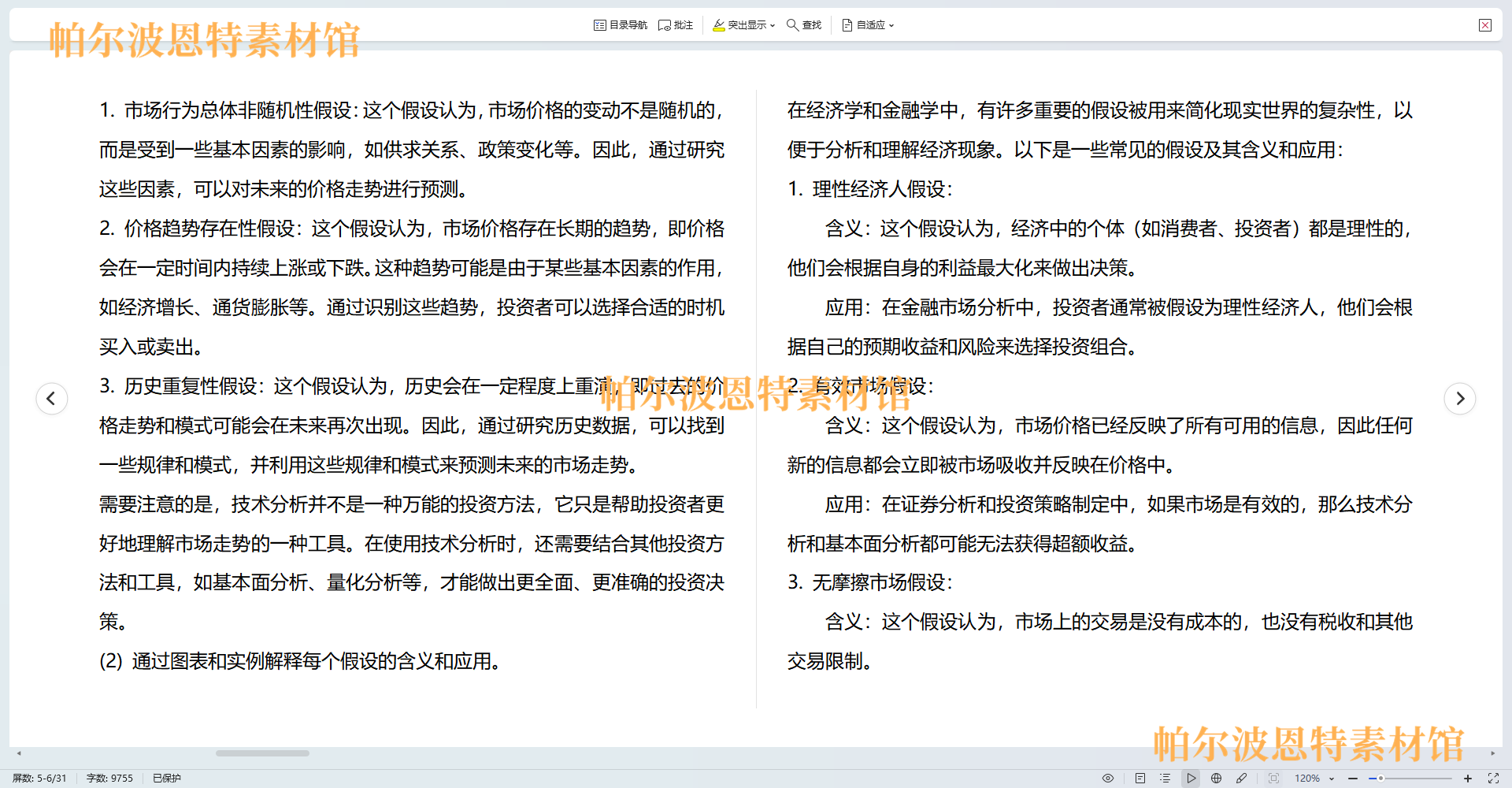This screenshot has width=1512, height=788.
Task: Switch to page layout view icon
Action: click(1140, 778)
